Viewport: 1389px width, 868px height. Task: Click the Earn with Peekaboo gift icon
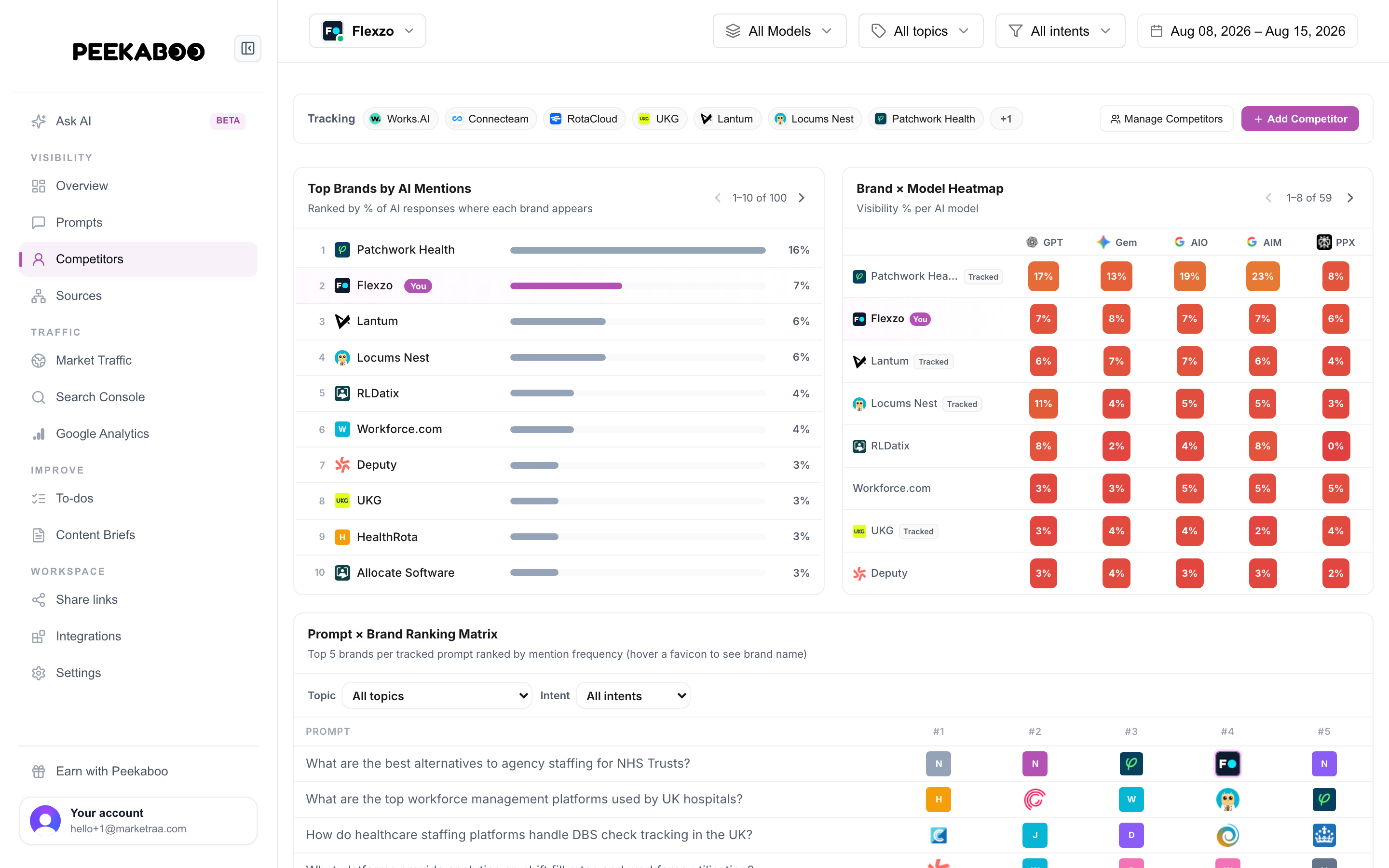point(39,772)
